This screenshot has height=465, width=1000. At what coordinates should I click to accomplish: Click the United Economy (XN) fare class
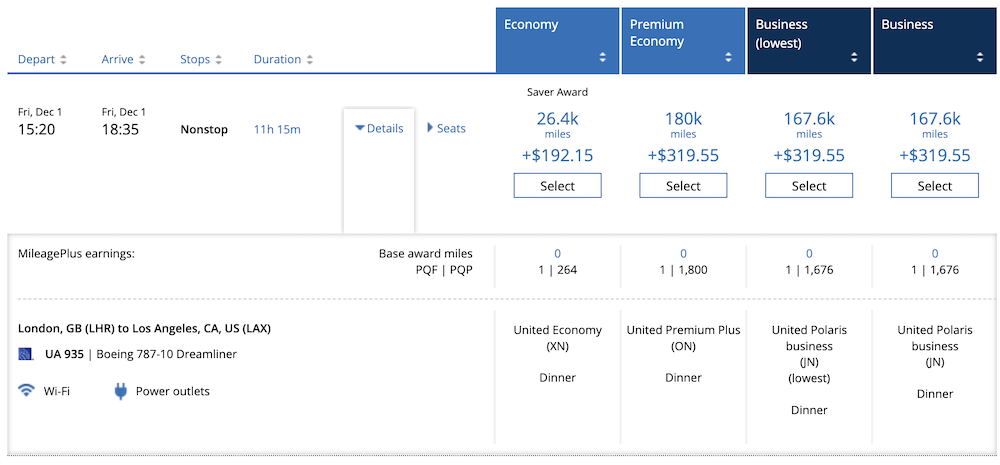(557, 338)
